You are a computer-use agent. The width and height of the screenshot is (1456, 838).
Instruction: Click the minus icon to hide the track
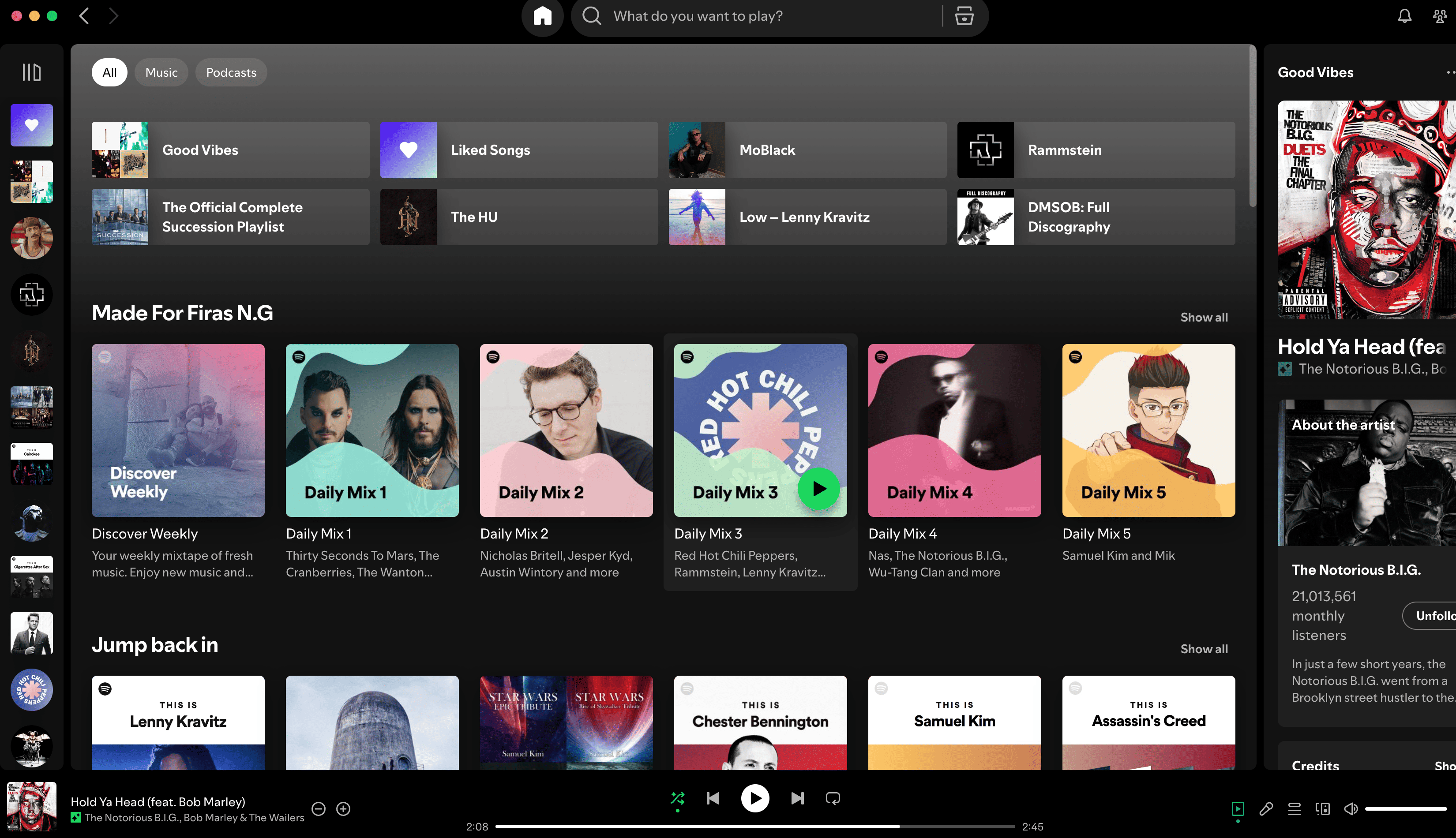(x=319, y=808)
